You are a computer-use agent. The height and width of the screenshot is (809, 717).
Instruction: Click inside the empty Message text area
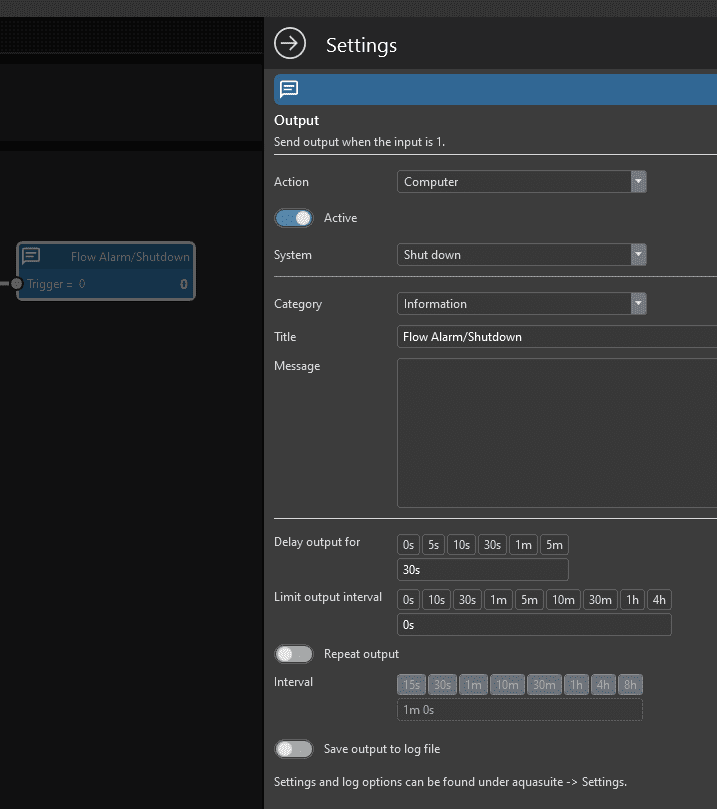coord(556,432)
